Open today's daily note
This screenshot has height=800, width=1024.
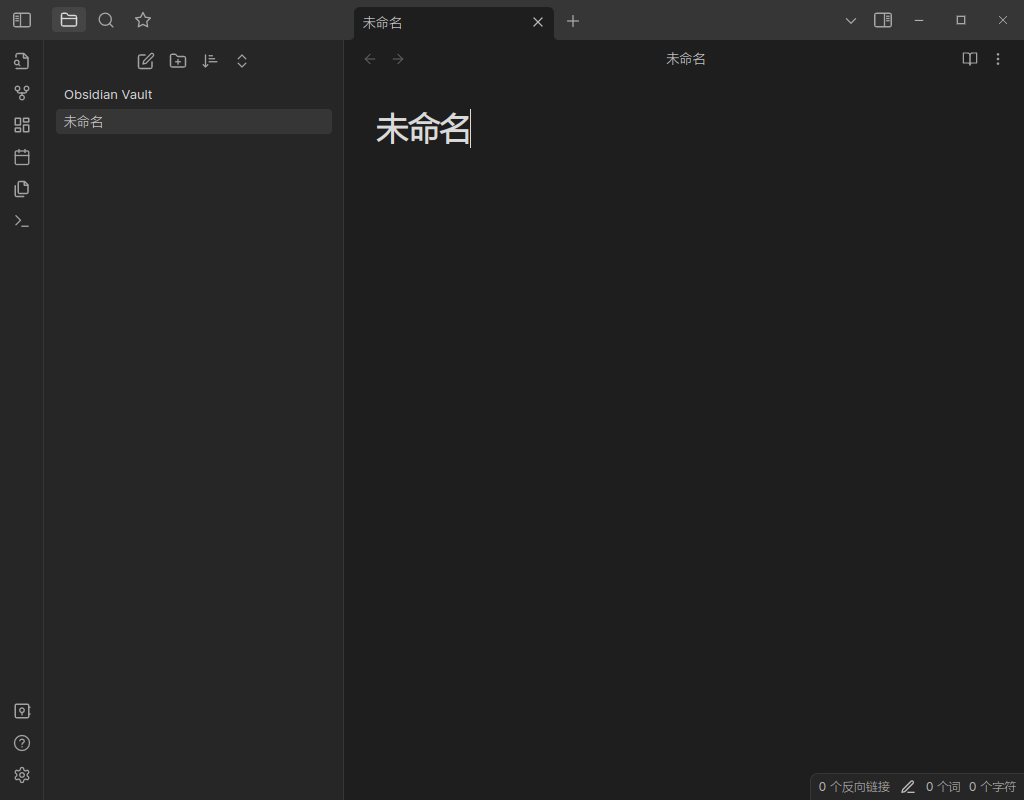(x=22, y=157)
